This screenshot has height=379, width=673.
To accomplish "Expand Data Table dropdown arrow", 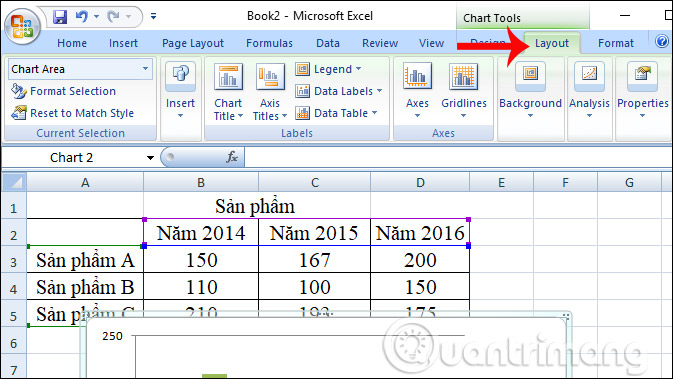I will pos(375,112).
